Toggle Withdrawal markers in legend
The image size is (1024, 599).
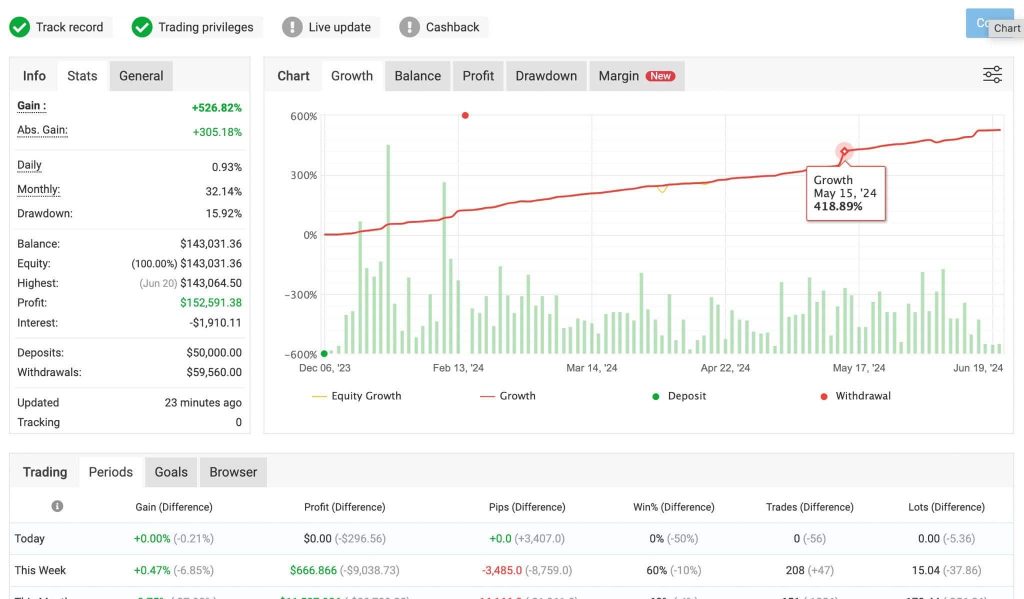click(856, 396)
